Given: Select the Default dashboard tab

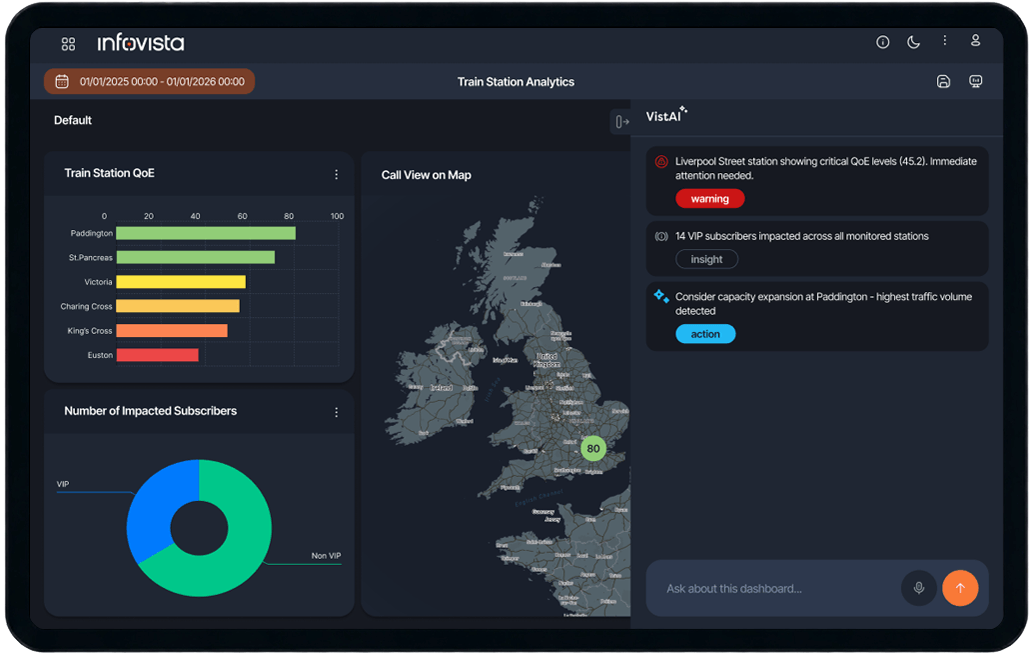Looking at the screenshot, I should point(72,119).
